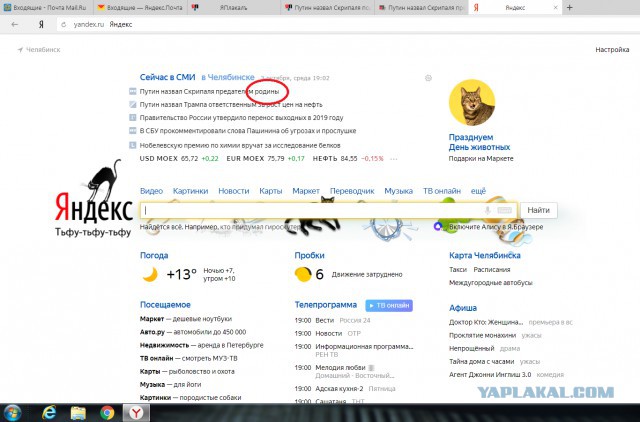Click source icon beside Нобелевскую премию headline
Viewport: 640px width, 422px height.
(x=133, y=145)
